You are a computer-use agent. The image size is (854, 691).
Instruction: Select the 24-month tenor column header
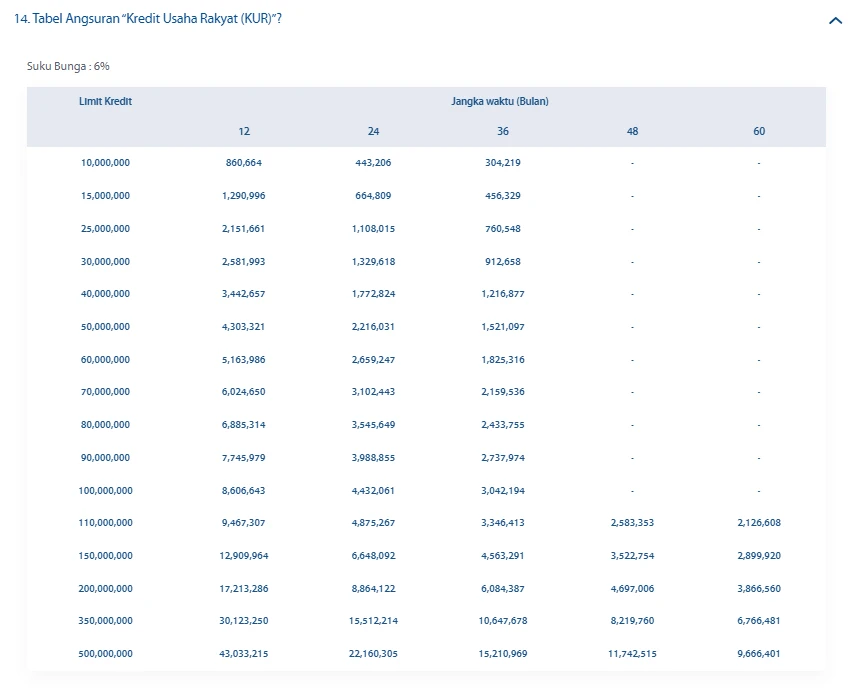pos(373,131)
